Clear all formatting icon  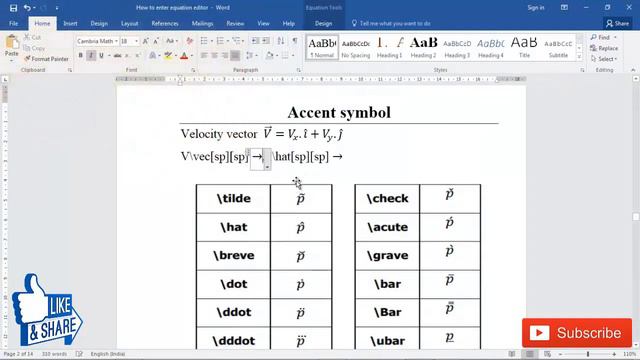[x=189, y=41]
